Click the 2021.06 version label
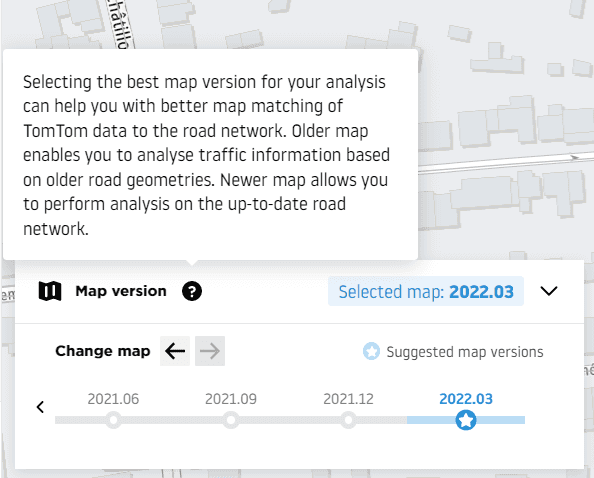The height and width of the screenshot is (478, 594). pyautogui.click(x=113, y=399)
